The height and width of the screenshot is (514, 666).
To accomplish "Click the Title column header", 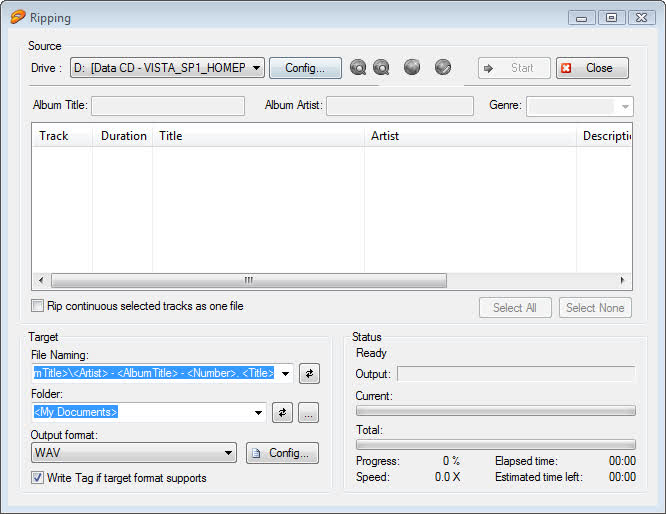I will (258, 136).
